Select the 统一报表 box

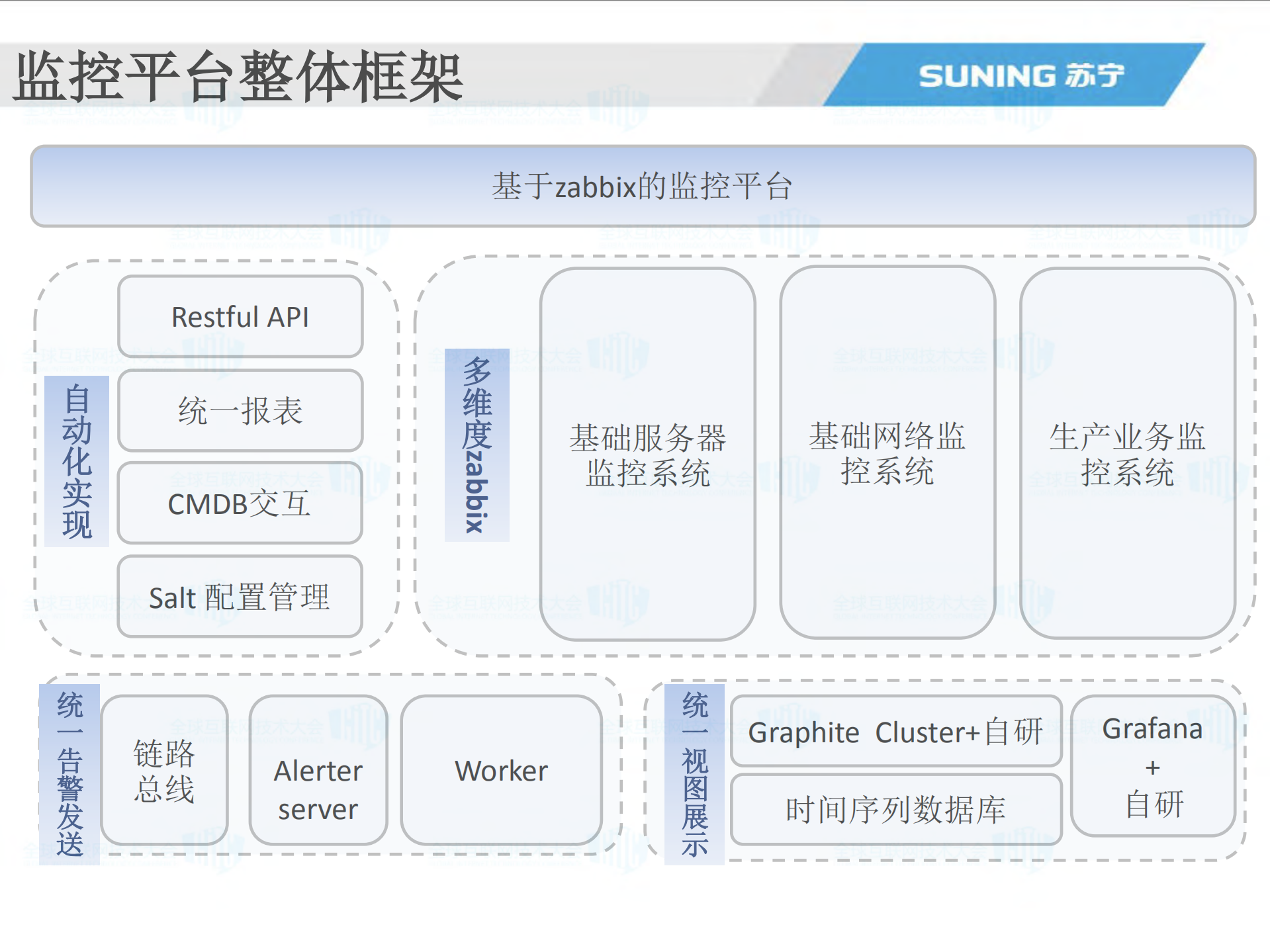[240, 410]
